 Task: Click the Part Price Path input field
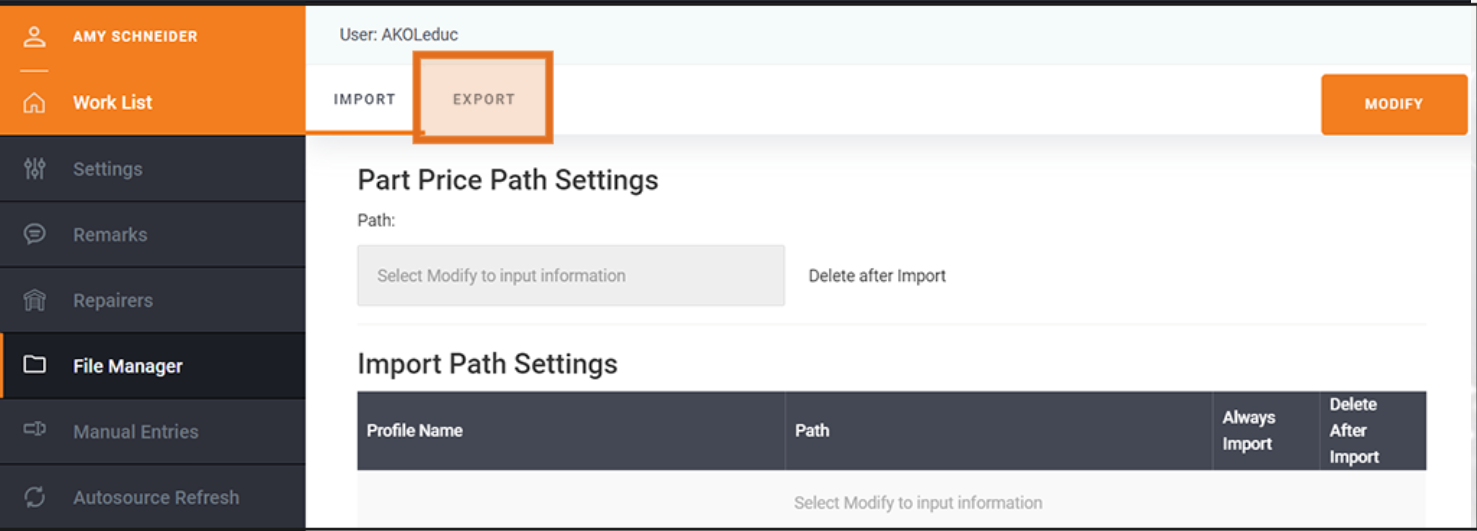570,276
